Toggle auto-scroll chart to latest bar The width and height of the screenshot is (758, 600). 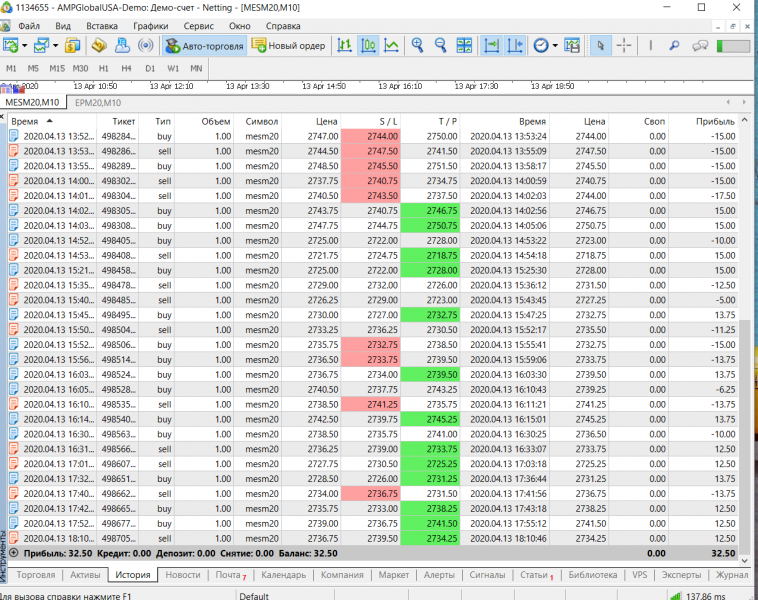pyautogui.click(x=492, y=45)
